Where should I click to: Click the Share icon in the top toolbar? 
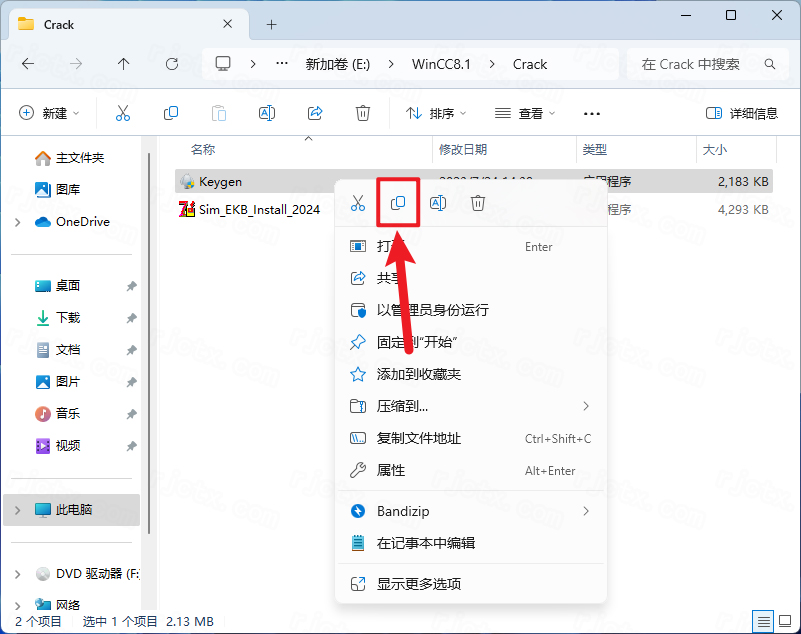click(x=315, y=113)
